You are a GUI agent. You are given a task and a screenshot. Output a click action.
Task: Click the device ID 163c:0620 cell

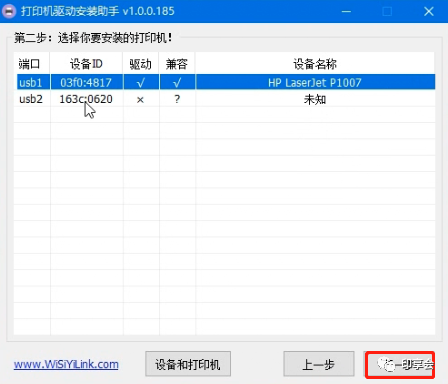pos(86,99)
